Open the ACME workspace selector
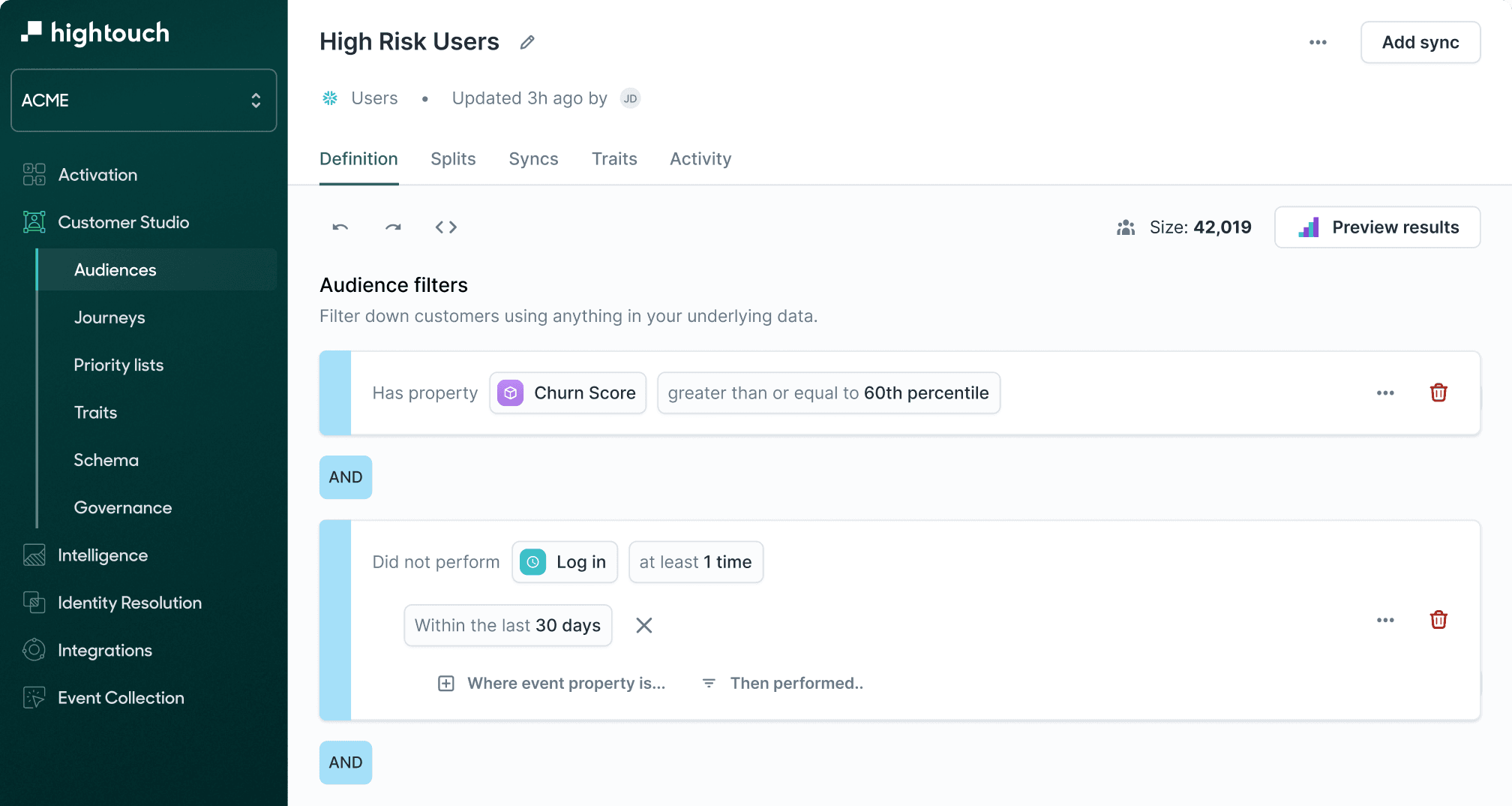The width and height of the screenshot is (1512, 806). pos(142,100)
